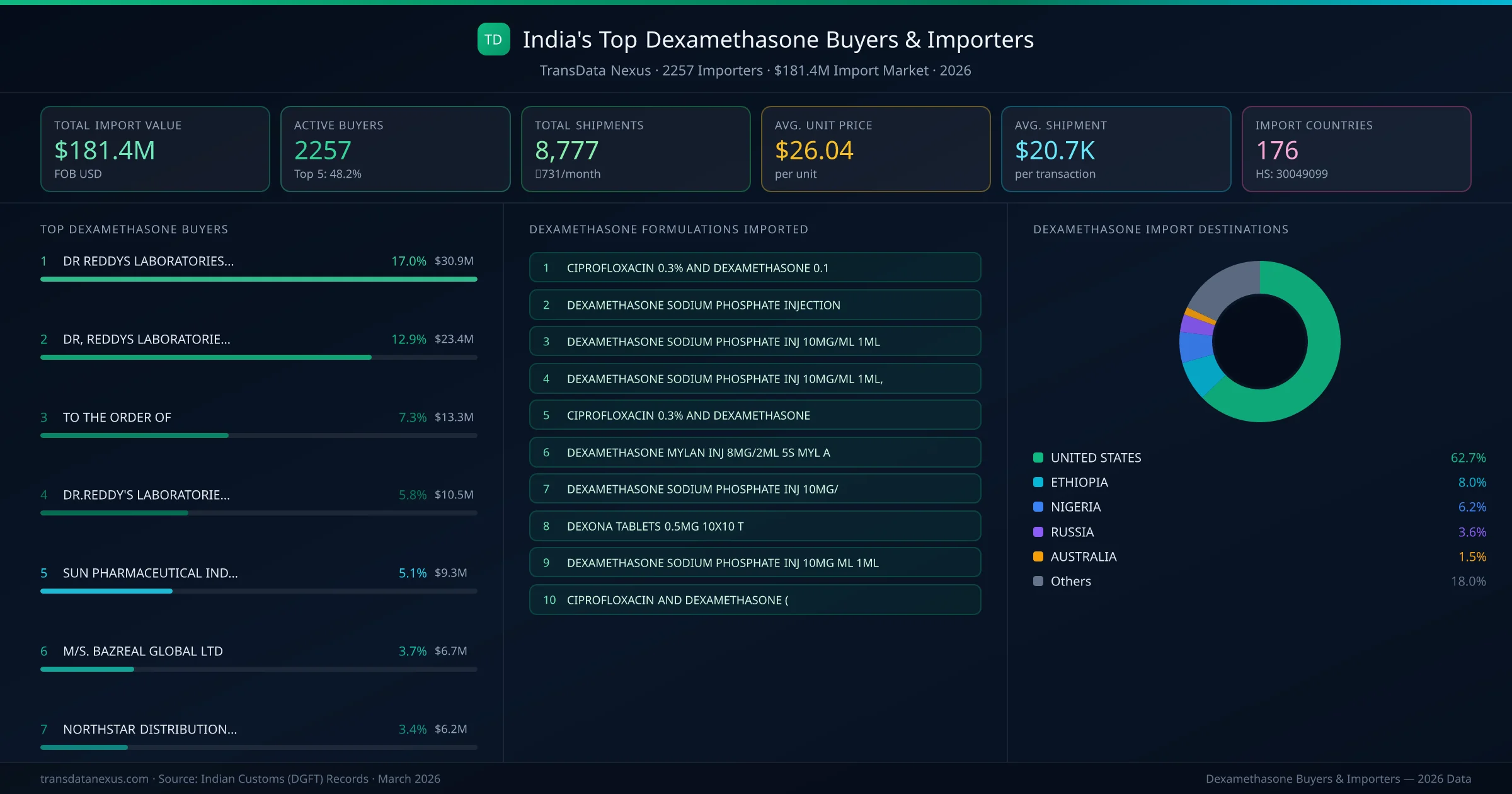
Task: Toggle ETHIOPIA visibility in the legend
Action: [x=1079, y=483]
